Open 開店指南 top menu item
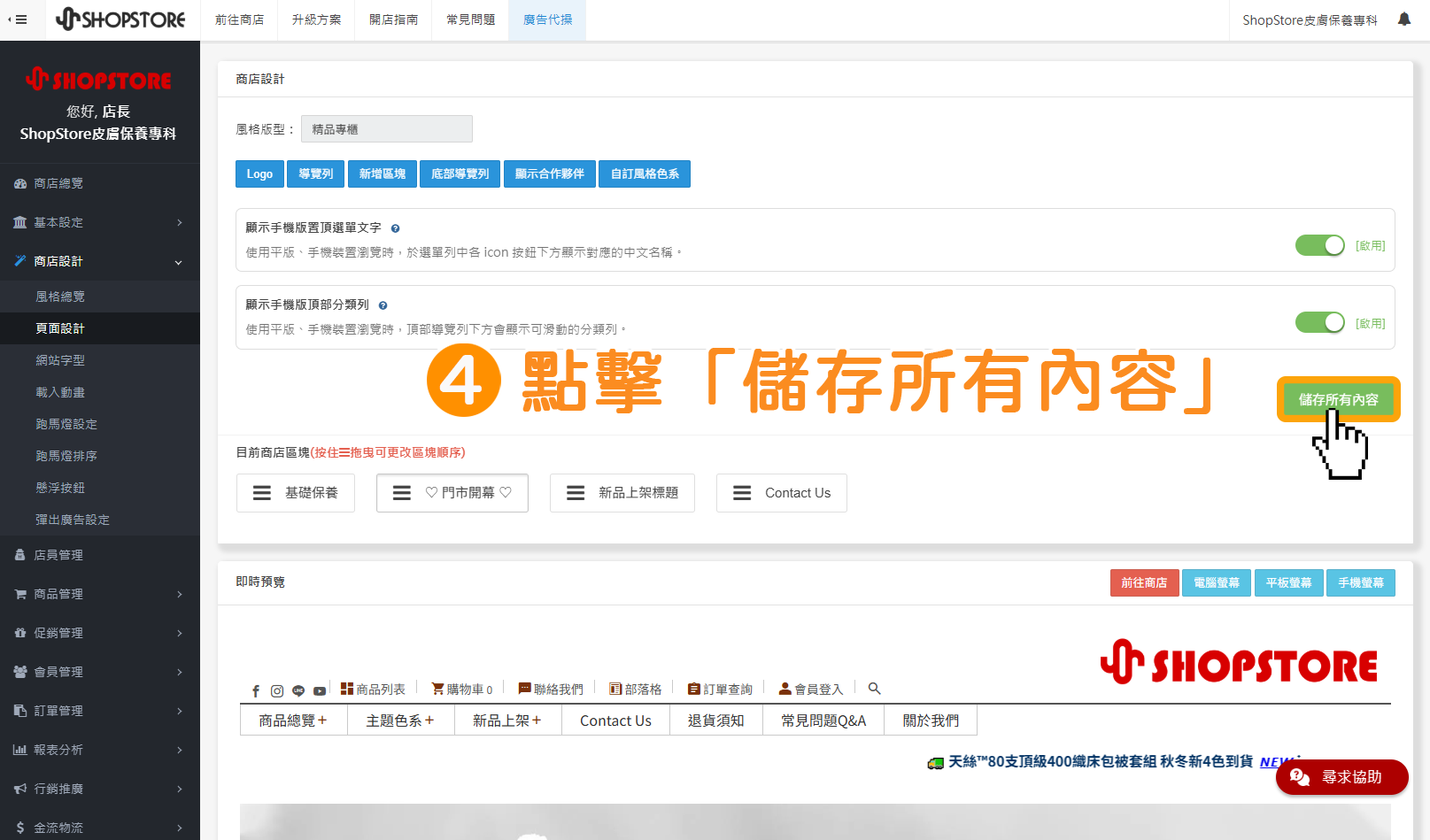This screenshot has width=1430, height=840. 393,19
